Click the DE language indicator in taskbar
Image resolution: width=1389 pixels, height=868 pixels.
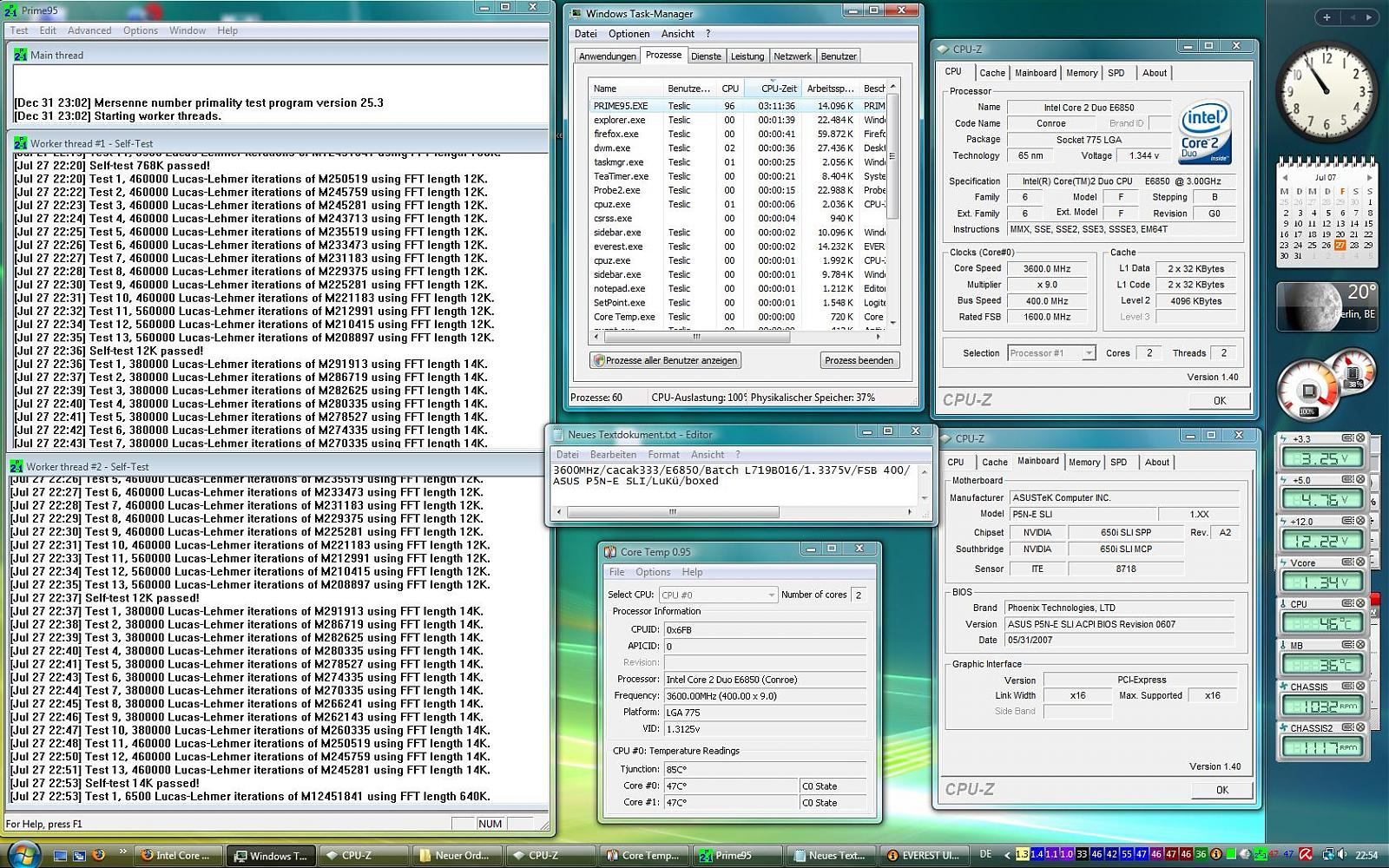click(985, 854)
